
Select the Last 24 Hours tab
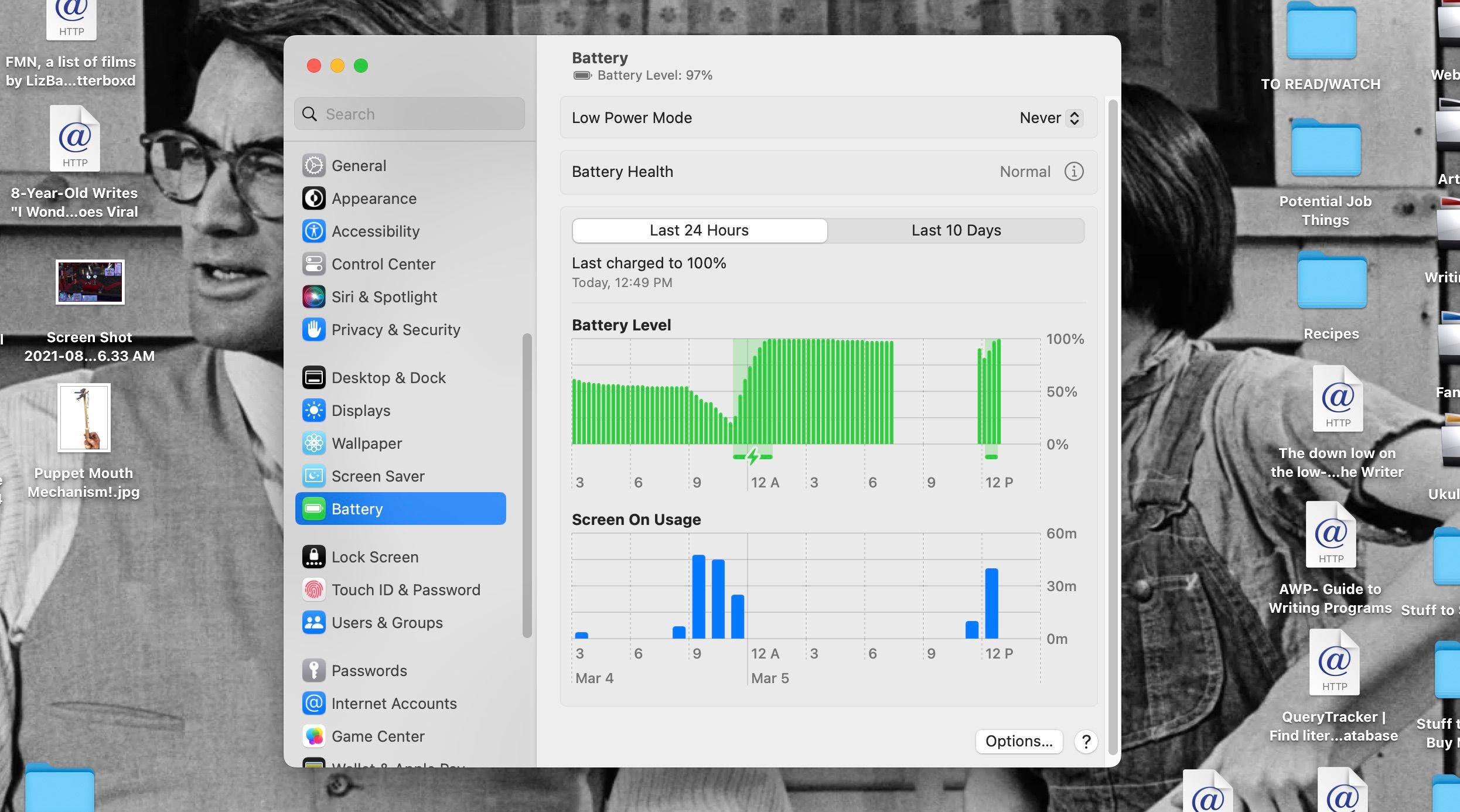pyautogui.click(x=699, y=230)
